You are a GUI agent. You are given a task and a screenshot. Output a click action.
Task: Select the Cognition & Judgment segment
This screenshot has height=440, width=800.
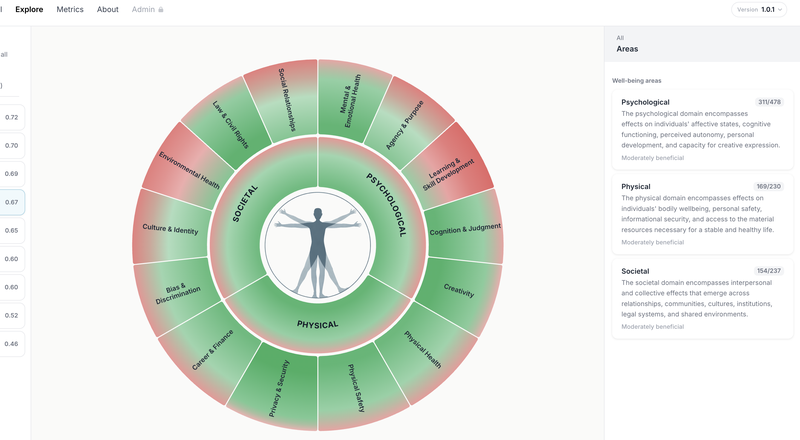(465, 230)
